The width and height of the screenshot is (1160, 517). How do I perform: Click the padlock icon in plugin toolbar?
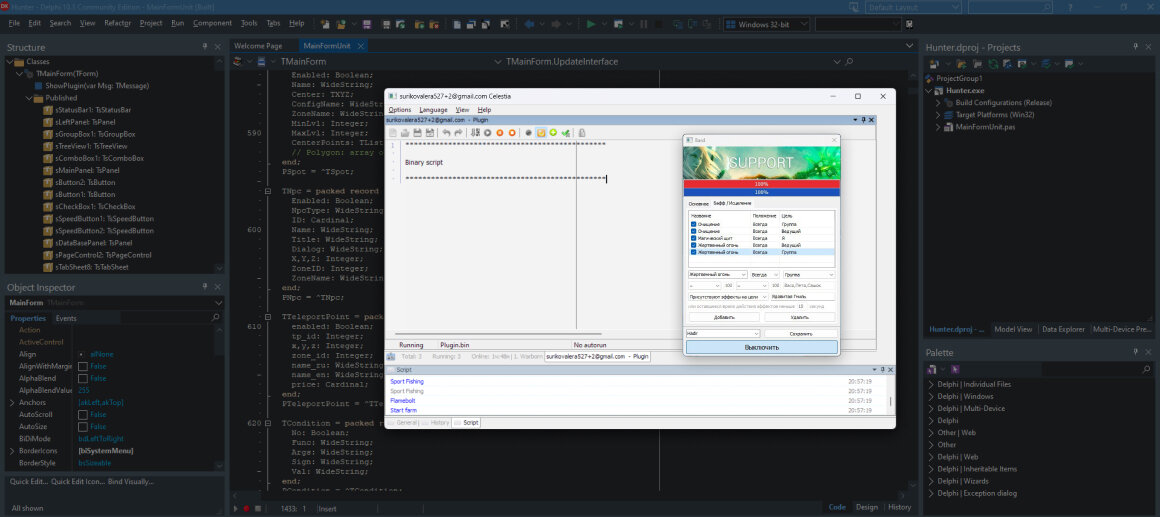click(581, 132)
